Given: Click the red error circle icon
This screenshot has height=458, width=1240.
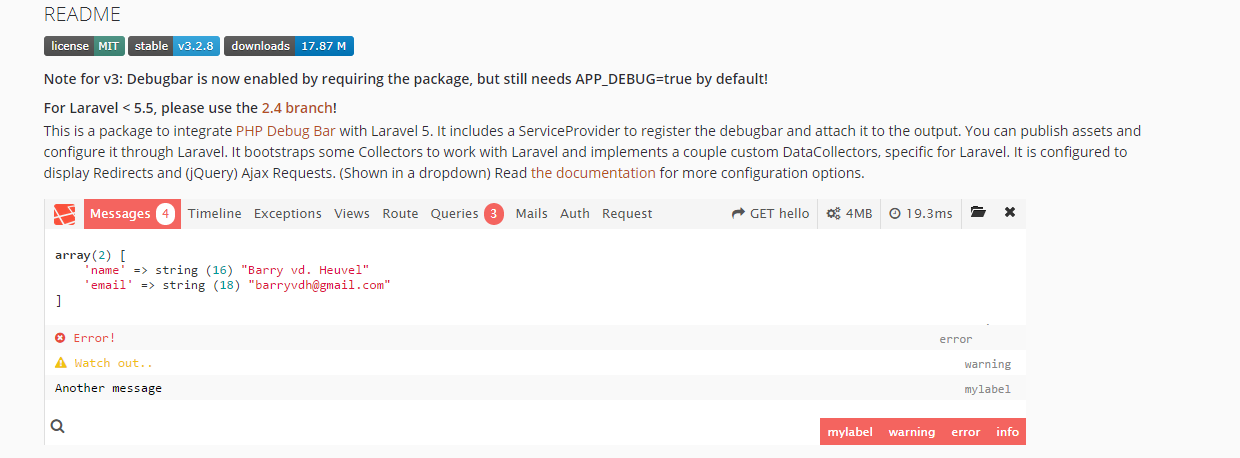Looking at the screenshot, I should tap(60, 338).
